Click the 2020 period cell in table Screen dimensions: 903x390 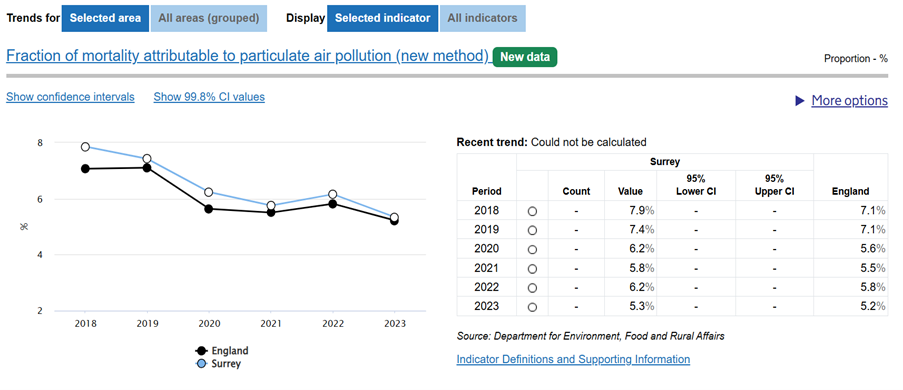tap(487, 249)
